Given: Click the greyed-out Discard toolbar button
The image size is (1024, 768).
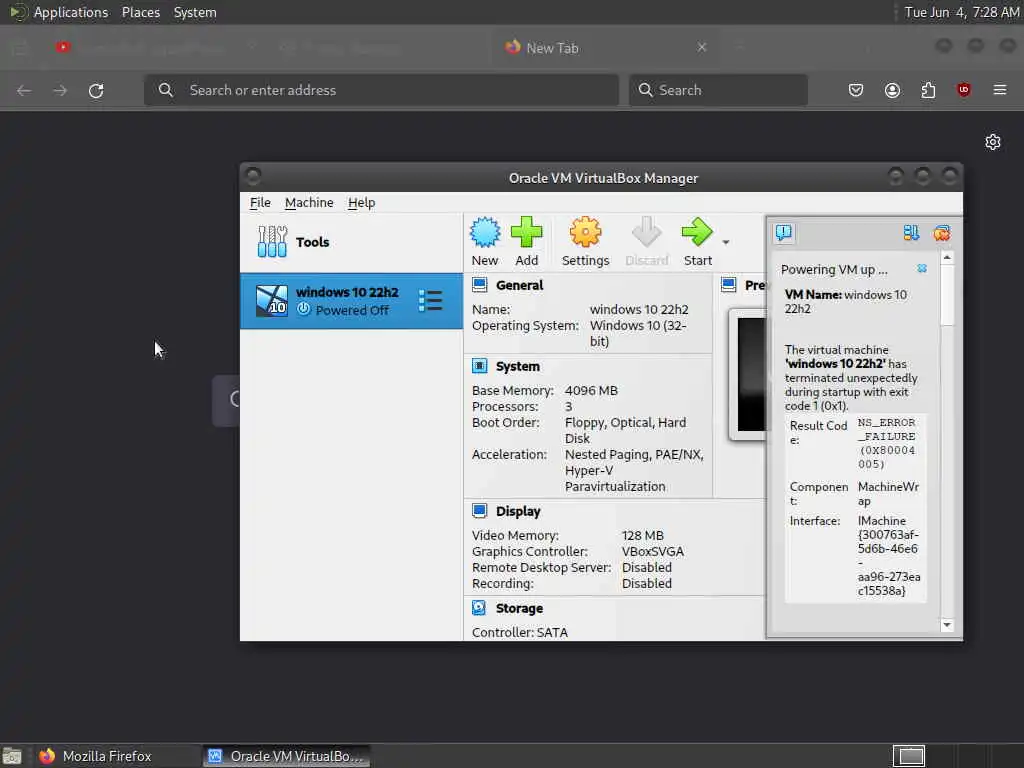Looking at the screenshot, I should 647,242.
